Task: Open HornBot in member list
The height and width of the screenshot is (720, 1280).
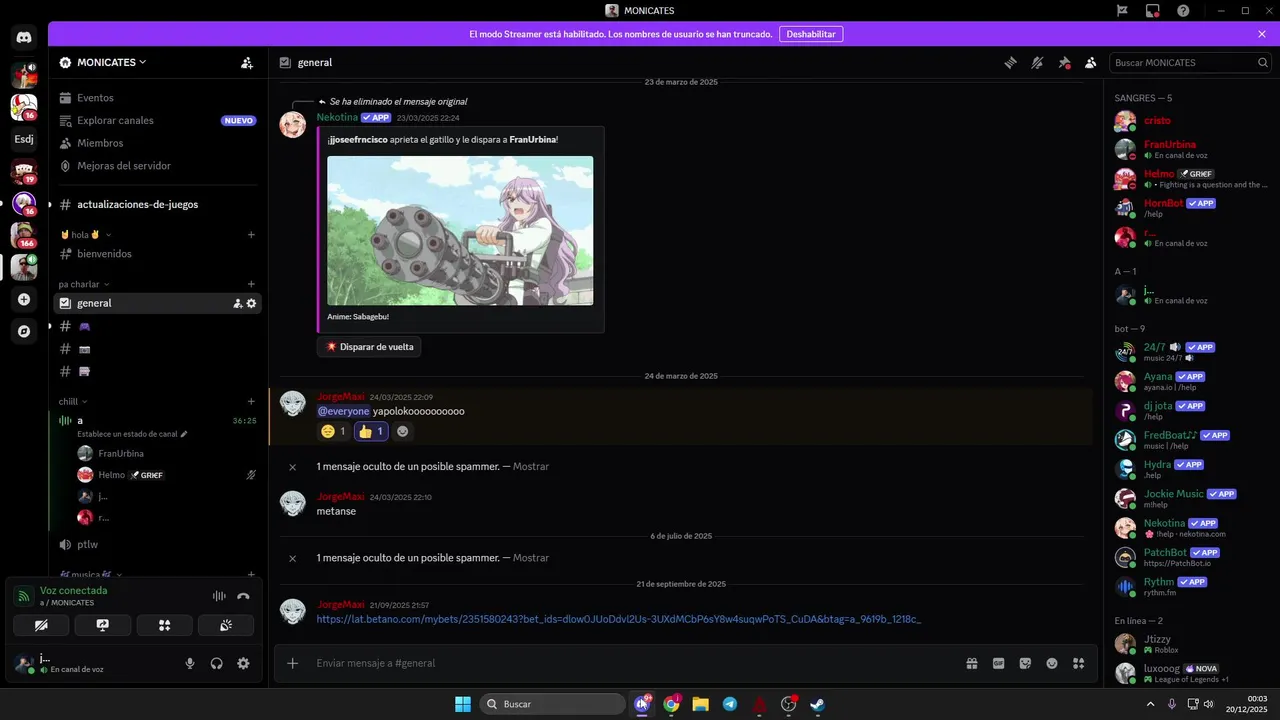Action: [x=1190, y=208]
